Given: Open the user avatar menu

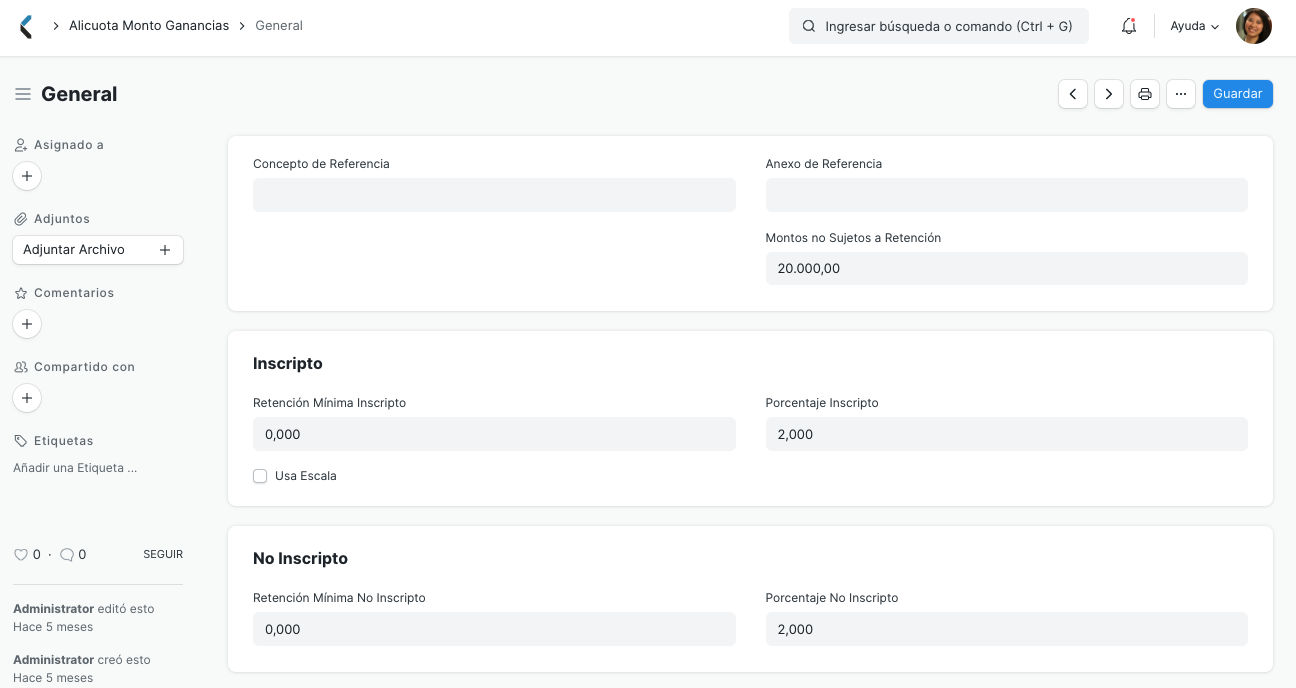Looking at the screenshot, I should pos(1254,26).
